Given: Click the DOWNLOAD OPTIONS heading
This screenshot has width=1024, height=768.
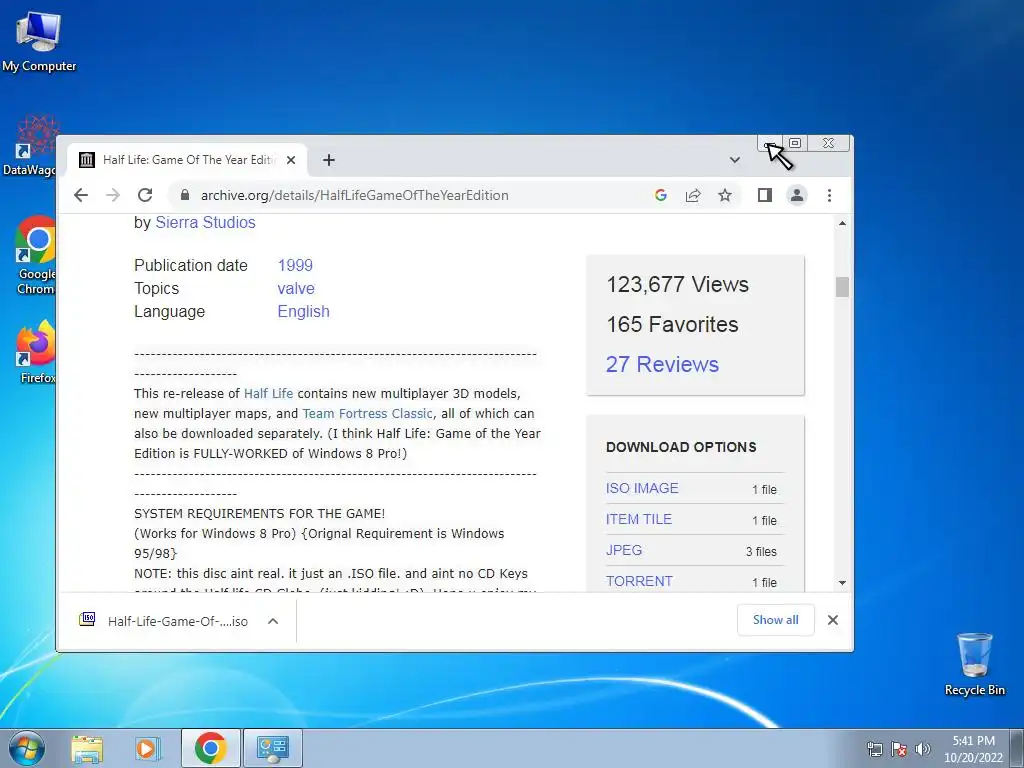Looking at the screenshot, I should (681, 447).
